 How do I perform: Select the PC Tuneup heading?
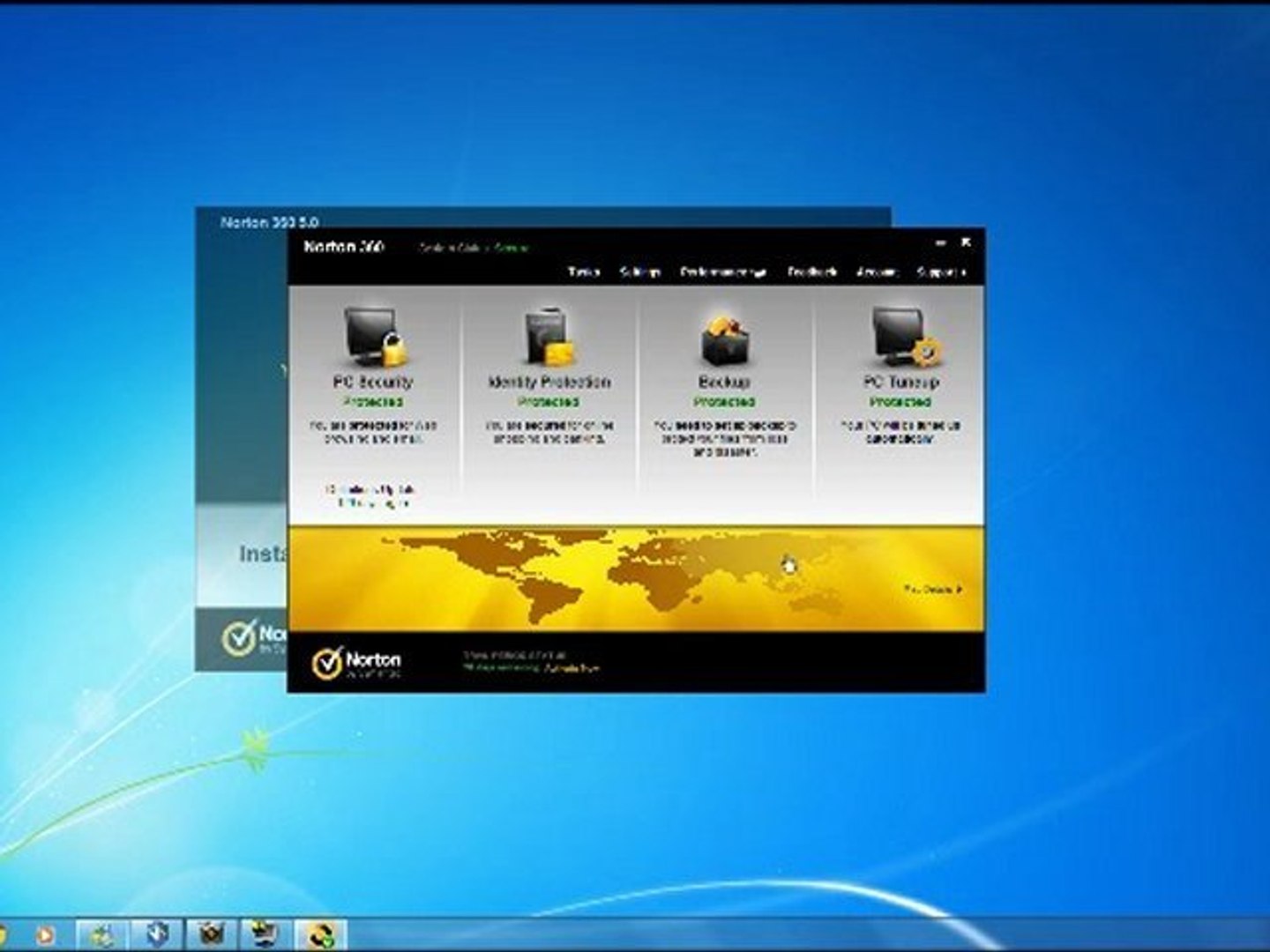900,382
